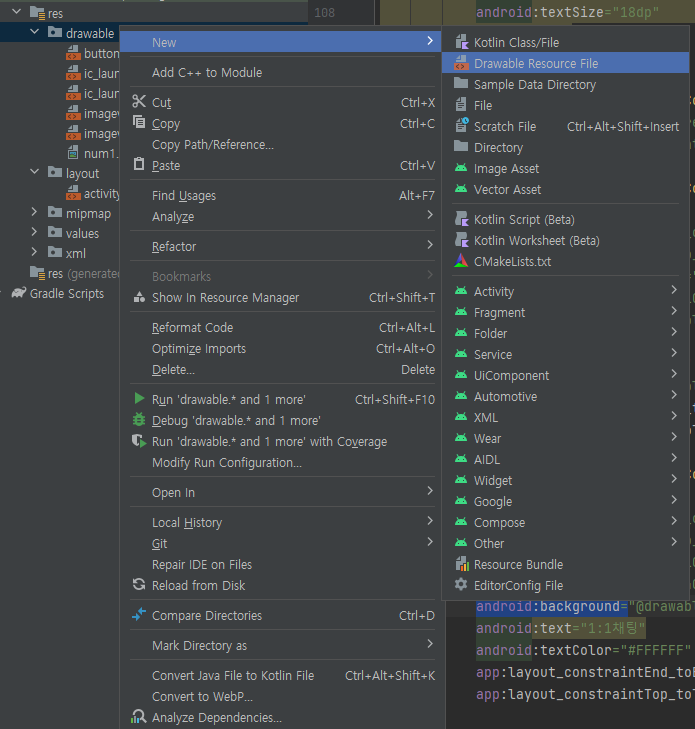Click the Kotlin Worksheet (Beta) icon
This screenshot has height=729, width=695.
(x=461, y=240)
